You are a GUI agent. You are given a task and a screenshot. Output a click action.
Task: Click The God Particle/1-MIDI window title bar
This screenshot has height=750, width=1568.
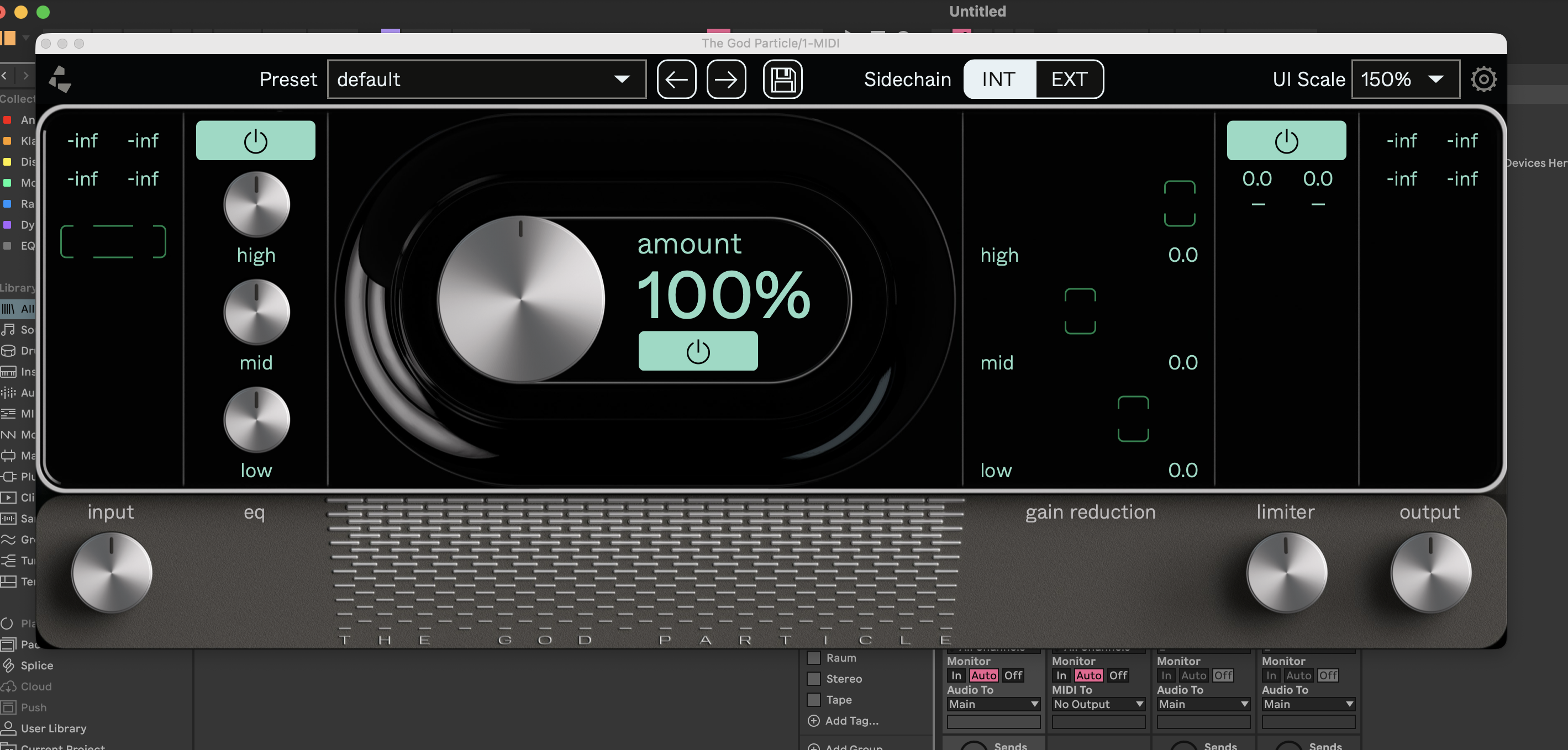click(771, 43)
